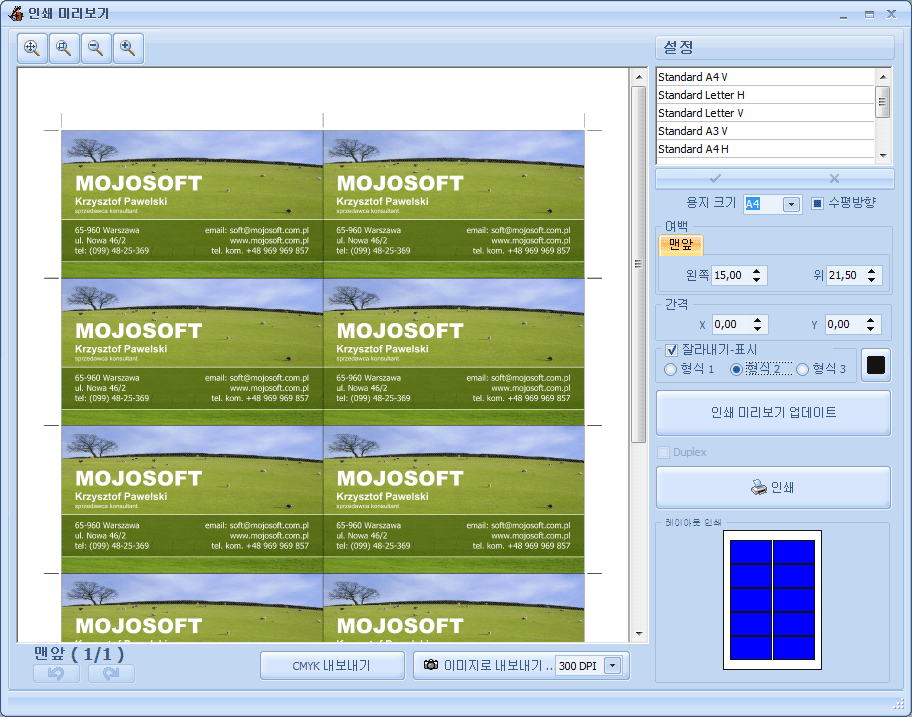Select the 형식 1 radio button

pos(670,369)
